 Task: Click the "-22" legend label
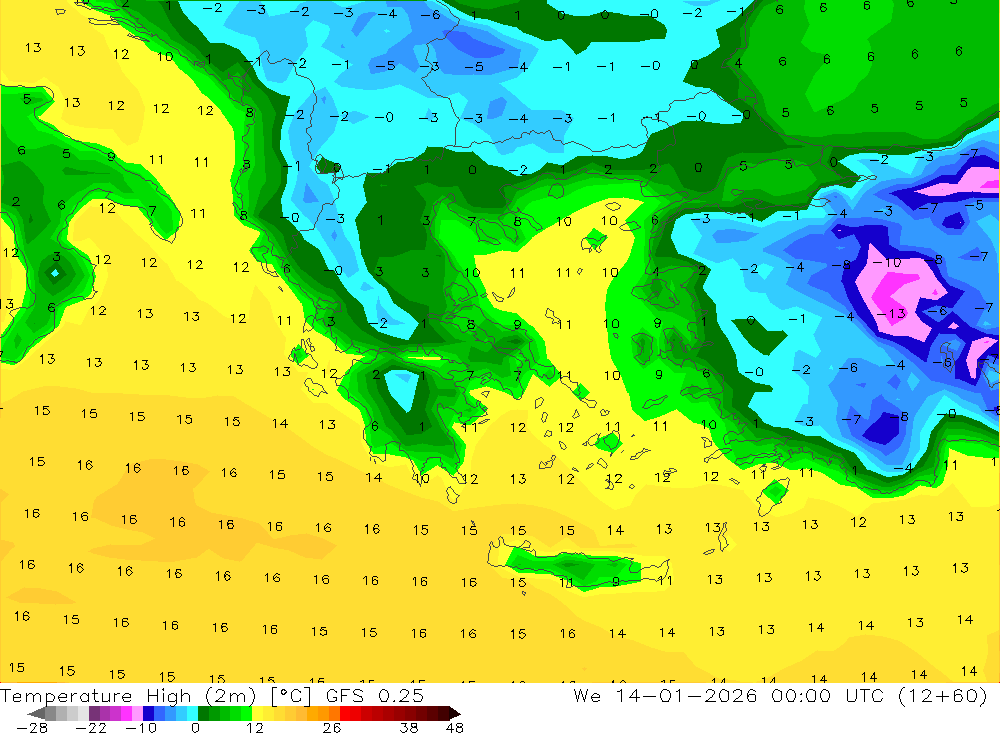click(91, 728)
